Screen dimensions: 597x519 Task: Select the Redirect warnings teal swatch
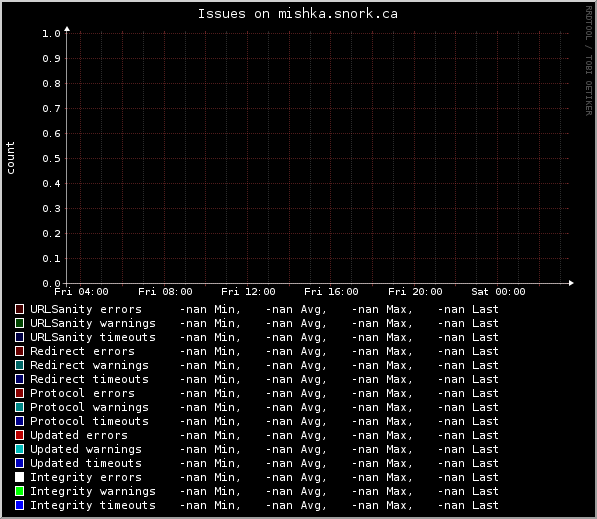pos(19,365)
